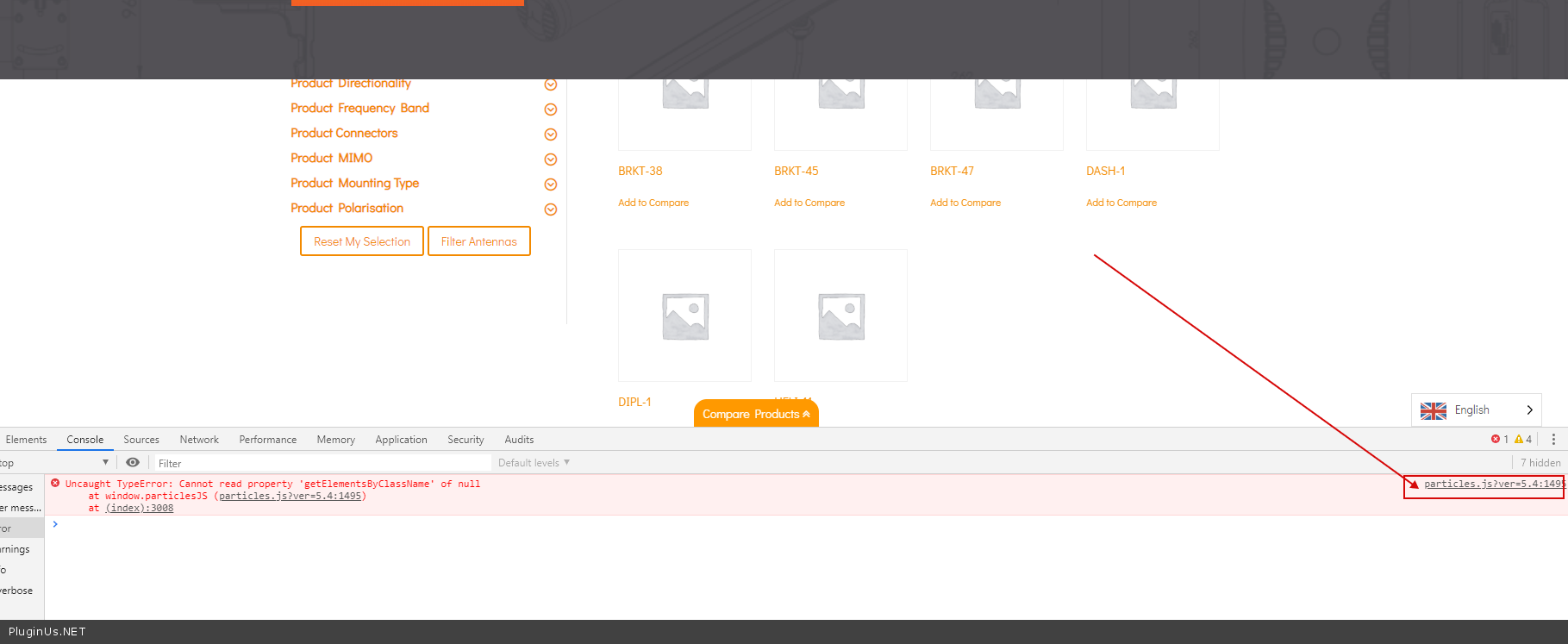The height and width of the screenshot is (644, 1568).
Task: Expand Product Mounting Type chevron icon
Action: point(551,184)
